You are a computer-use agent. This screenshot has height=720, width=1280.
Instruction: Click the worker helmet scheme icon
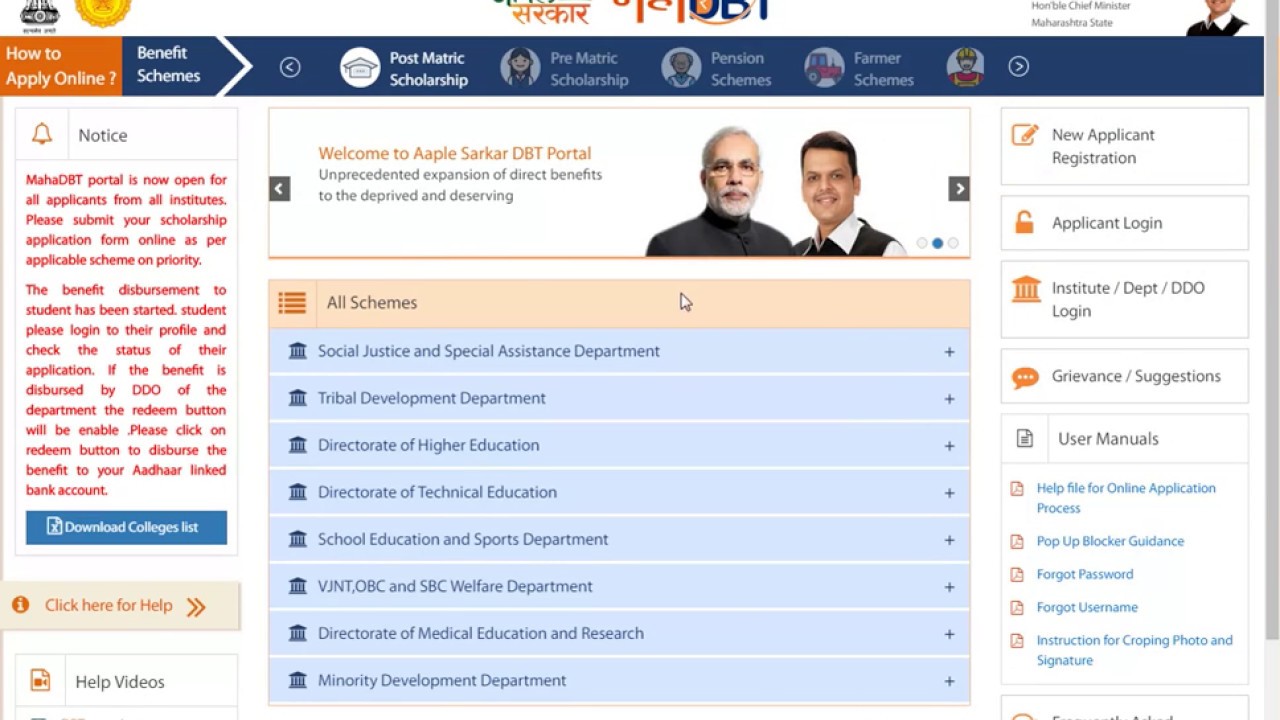(965, 67)
